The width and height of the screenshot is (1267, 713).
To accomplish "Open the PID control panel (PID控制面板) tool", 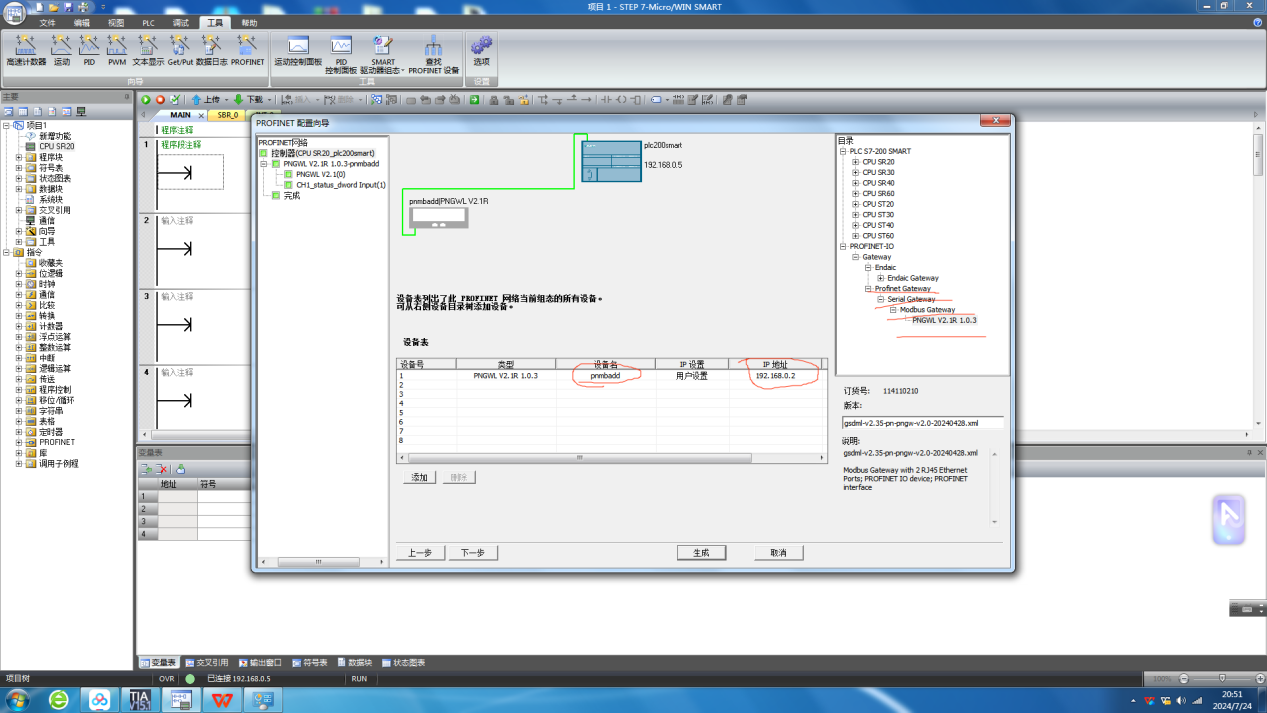I will coord(341,54).
